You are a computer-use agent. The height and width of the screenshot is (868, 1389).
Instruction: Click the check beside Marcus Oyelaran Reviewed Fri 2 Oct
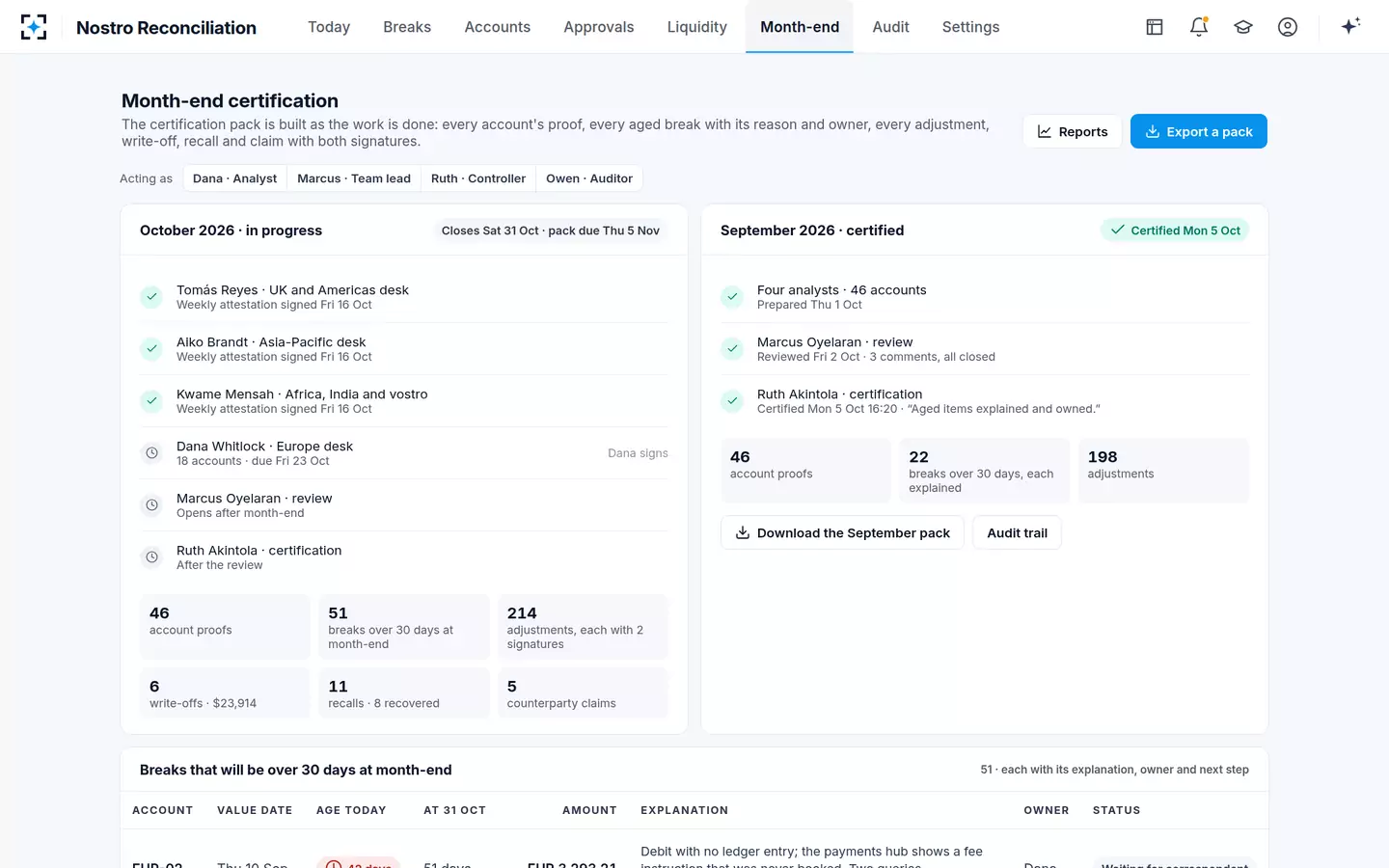(732, 349)
